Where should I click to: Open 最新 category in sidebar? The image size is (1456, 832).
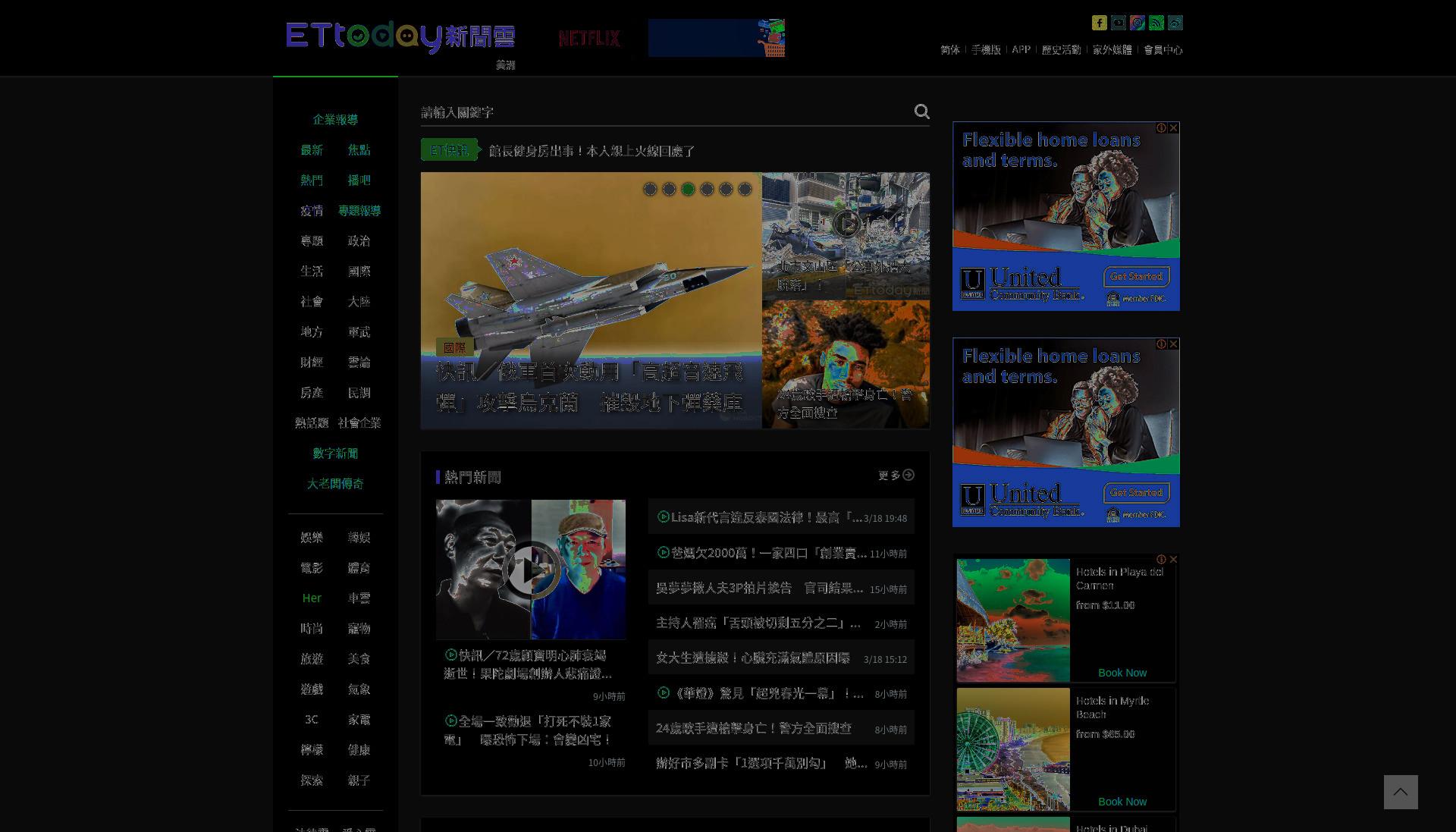[x=312, y=150]
